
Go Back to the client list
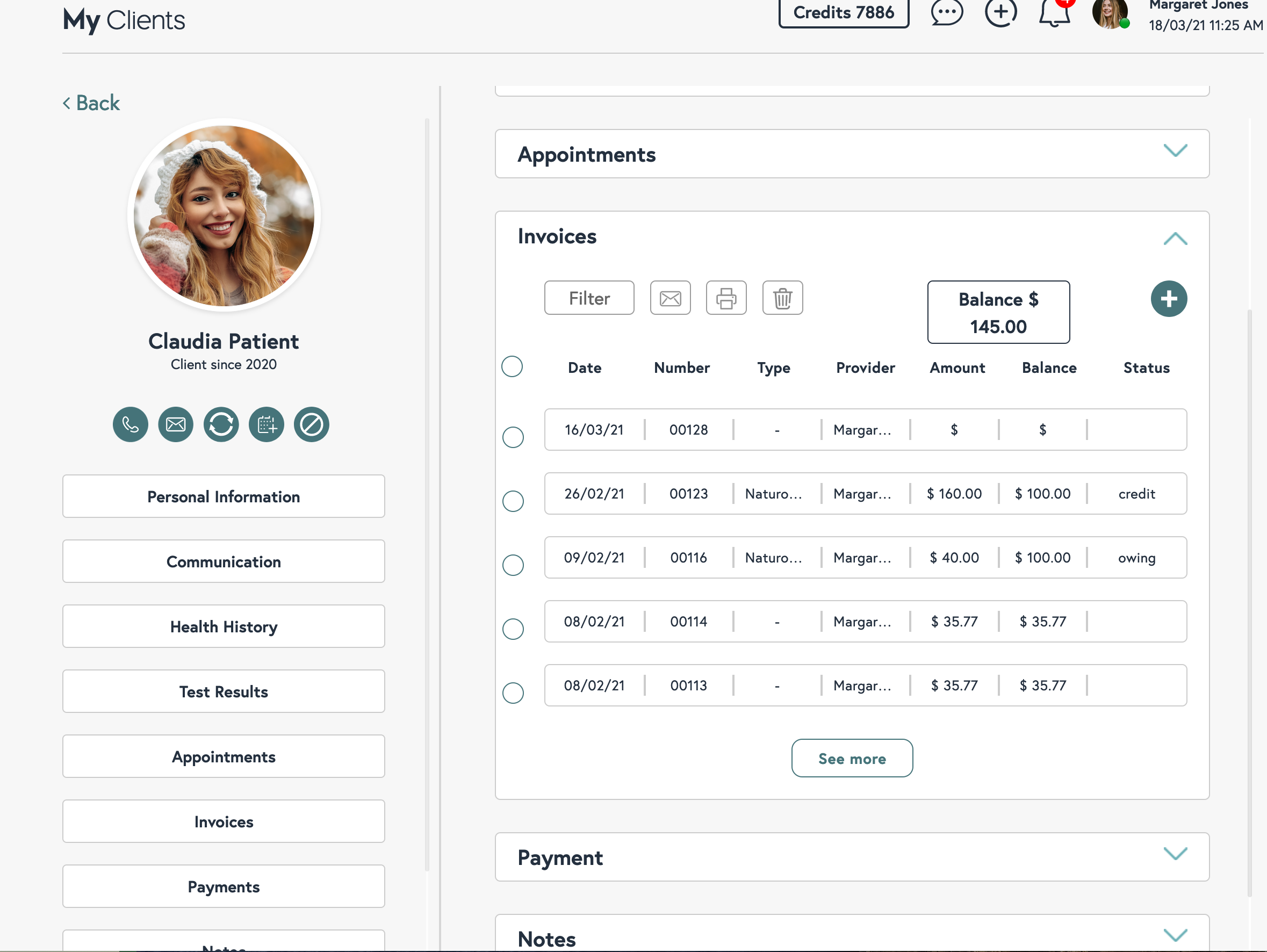pos(92,103)
